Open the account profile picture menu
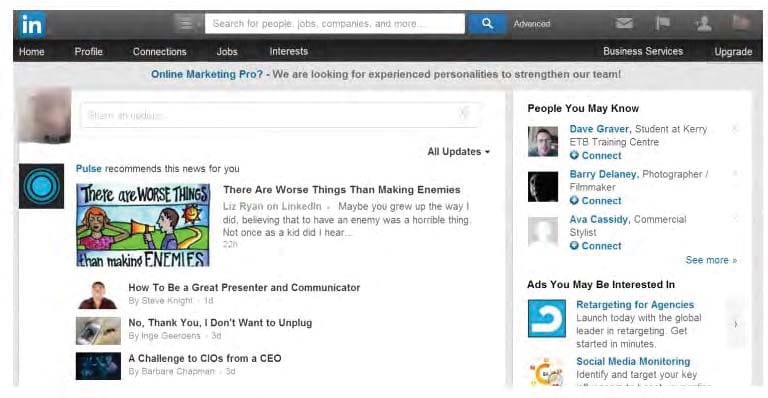 tap(741, 23)
